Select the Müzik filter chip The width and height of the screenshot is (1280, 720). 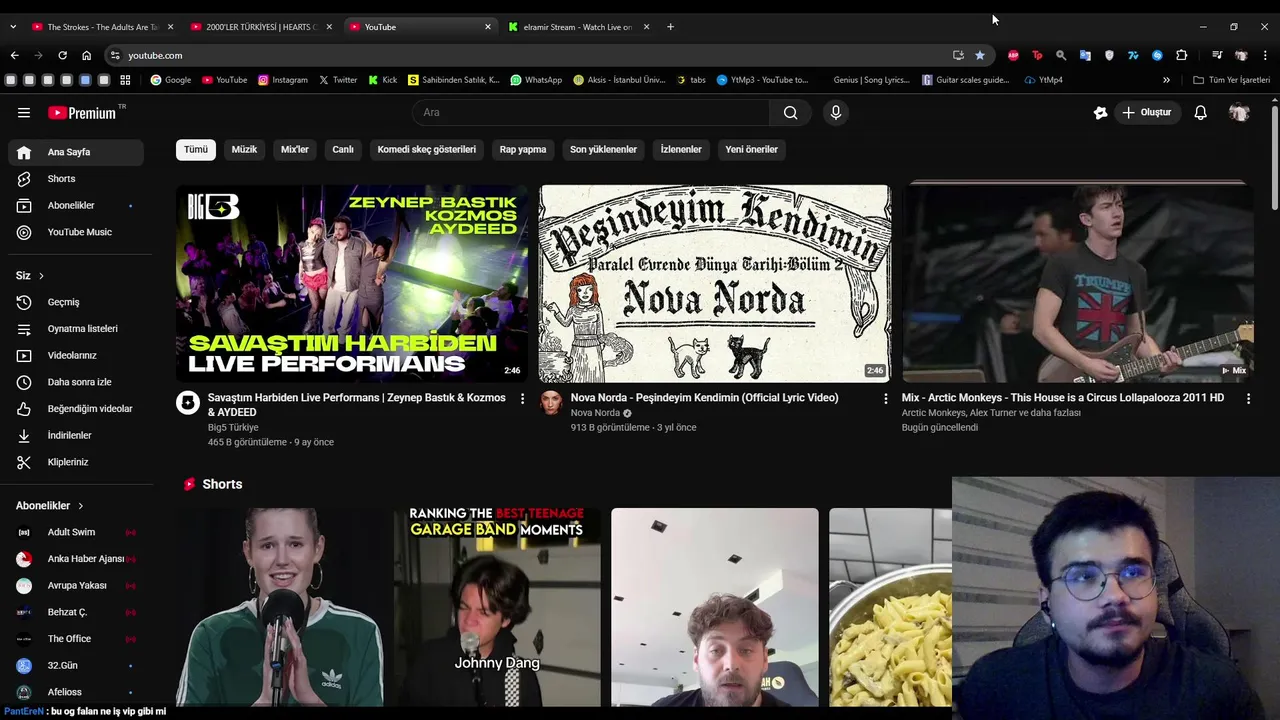(x=244, y=149)
